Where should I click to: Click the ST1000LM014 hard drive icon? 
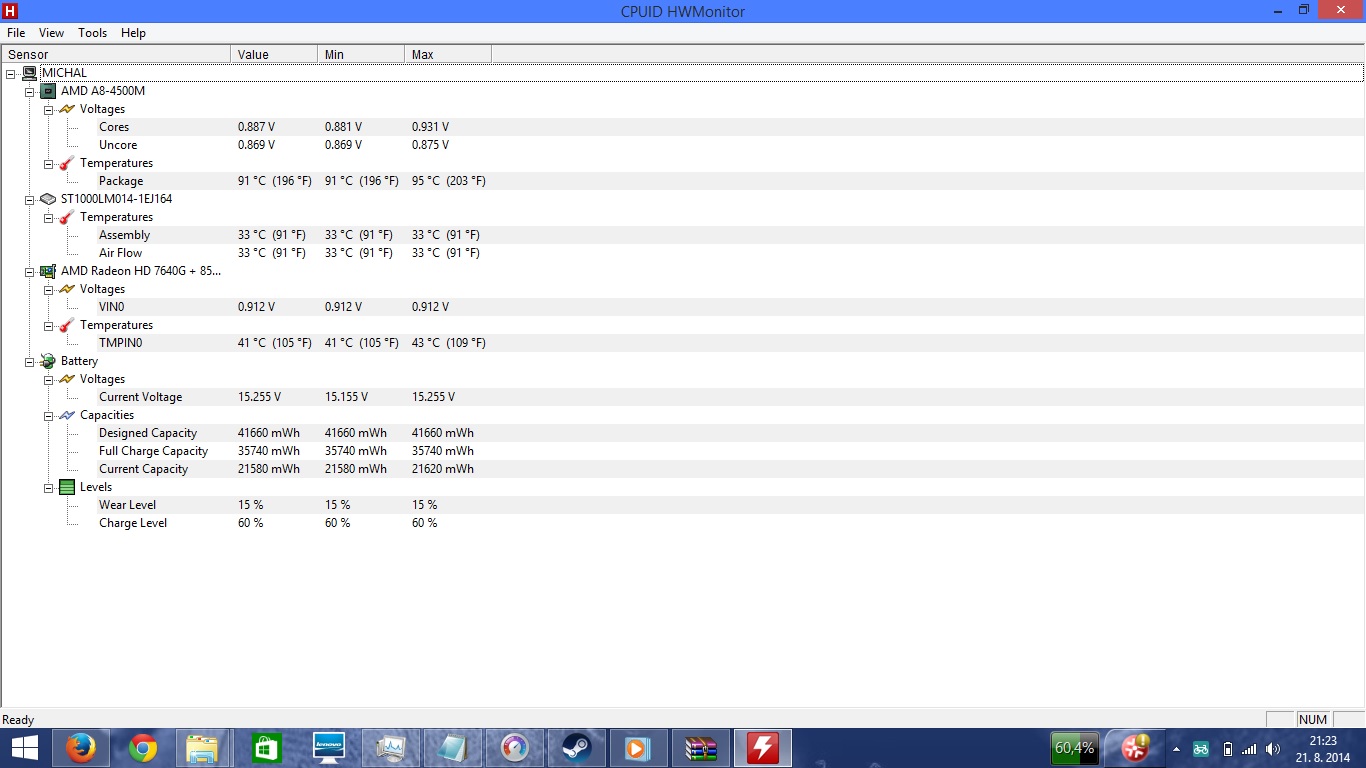pyautogui.click(x=48, y=199)
